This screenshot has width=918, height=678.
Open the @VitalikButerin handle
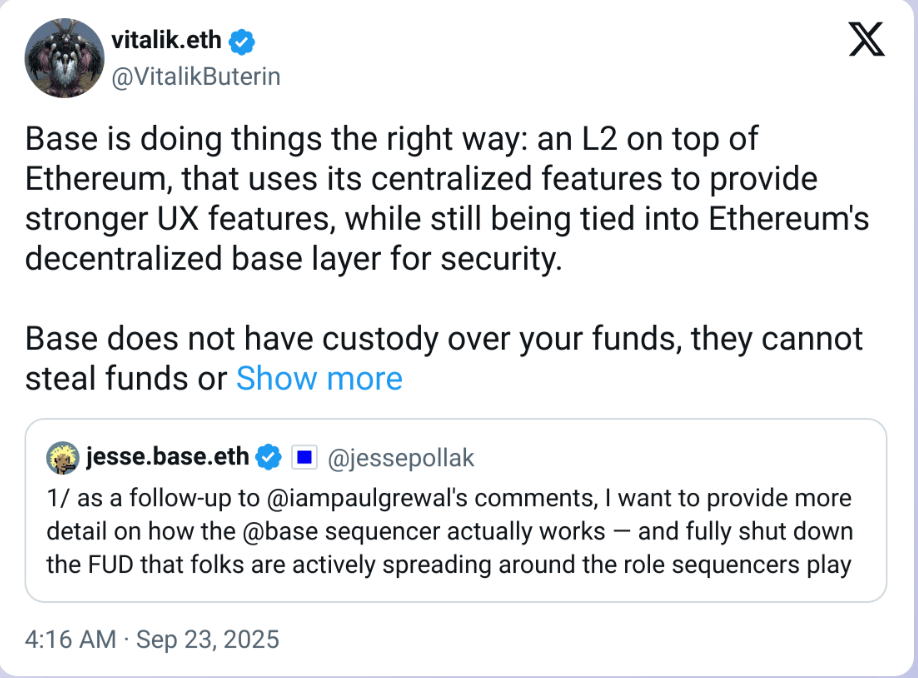[x=195, y=76]
